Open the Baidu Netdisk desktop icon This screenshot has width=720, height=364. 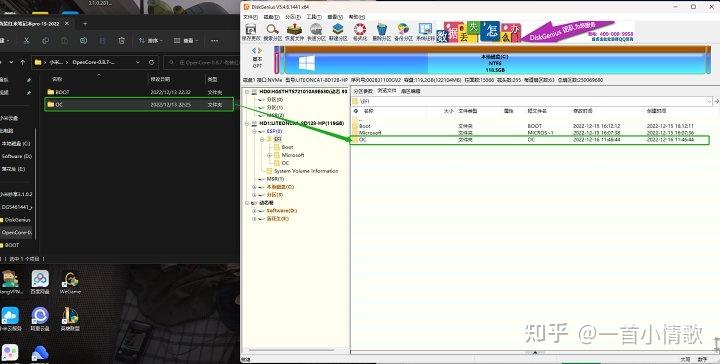coord(40,282)
